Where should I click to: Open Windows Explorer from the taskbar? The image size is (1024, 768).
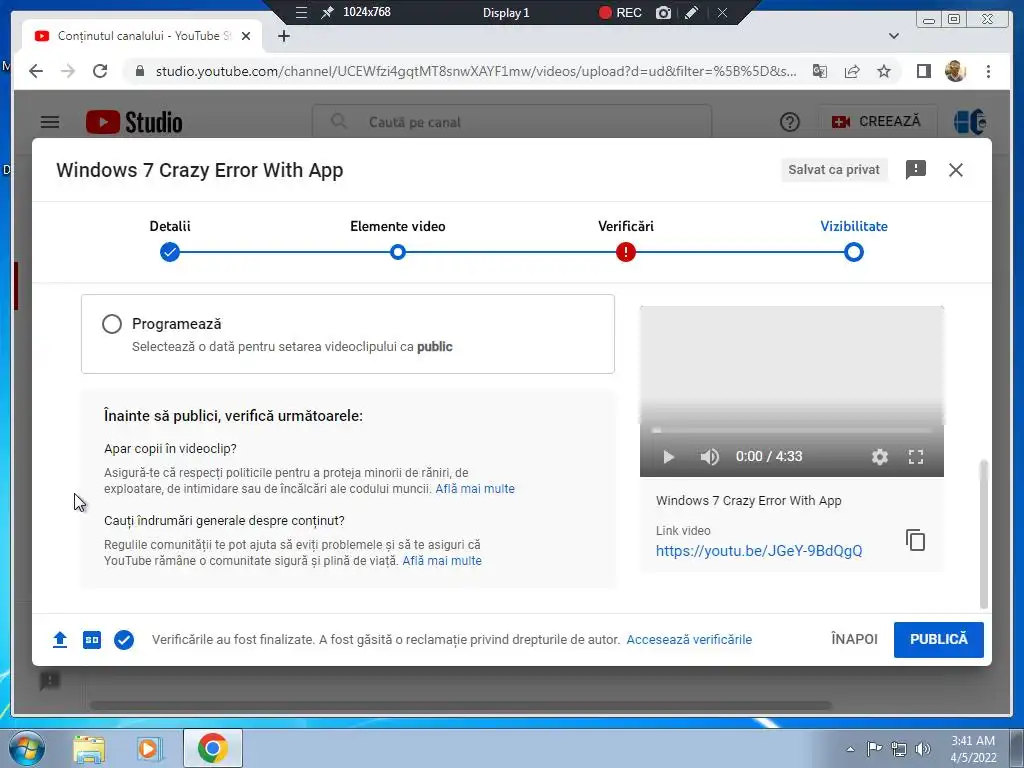click(89, 748)
